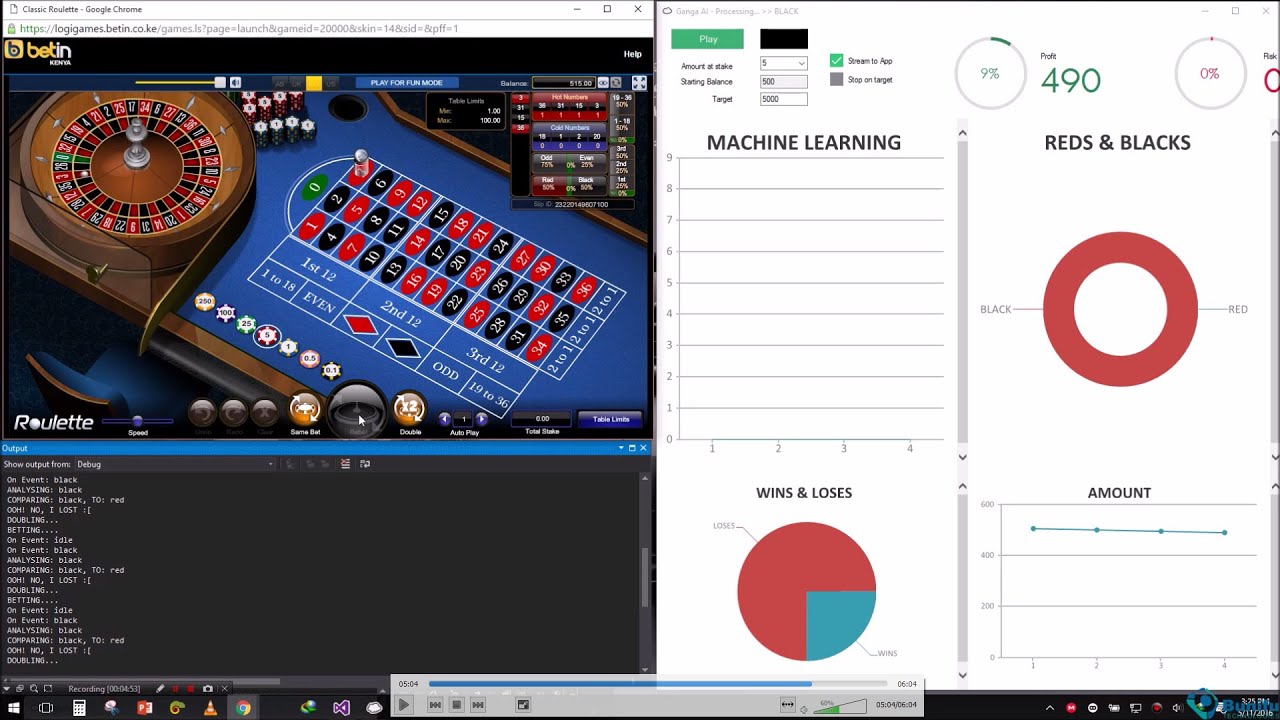Place bet on 3rd 12 field
Screen dimensions: 1280x720
pos(486,358)
